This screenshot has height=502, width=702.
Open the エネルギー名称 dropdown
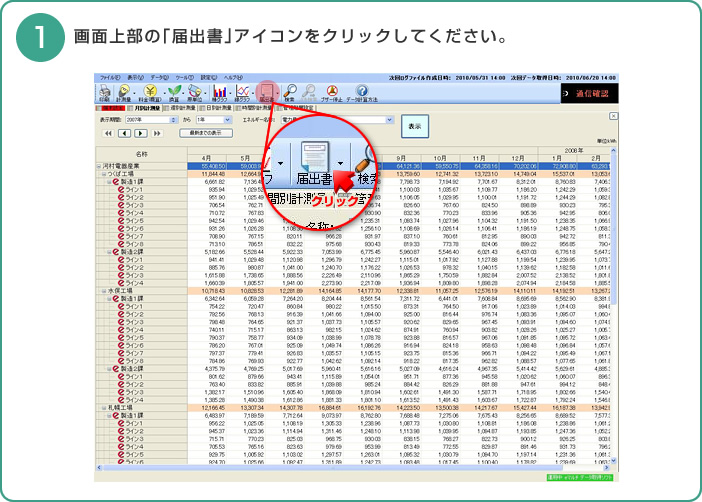point(390,120)
